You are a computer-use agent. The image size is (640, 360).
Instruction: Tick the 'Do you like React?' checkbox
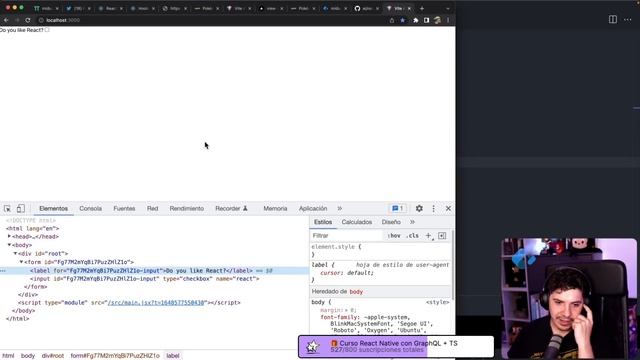[47, 30]
